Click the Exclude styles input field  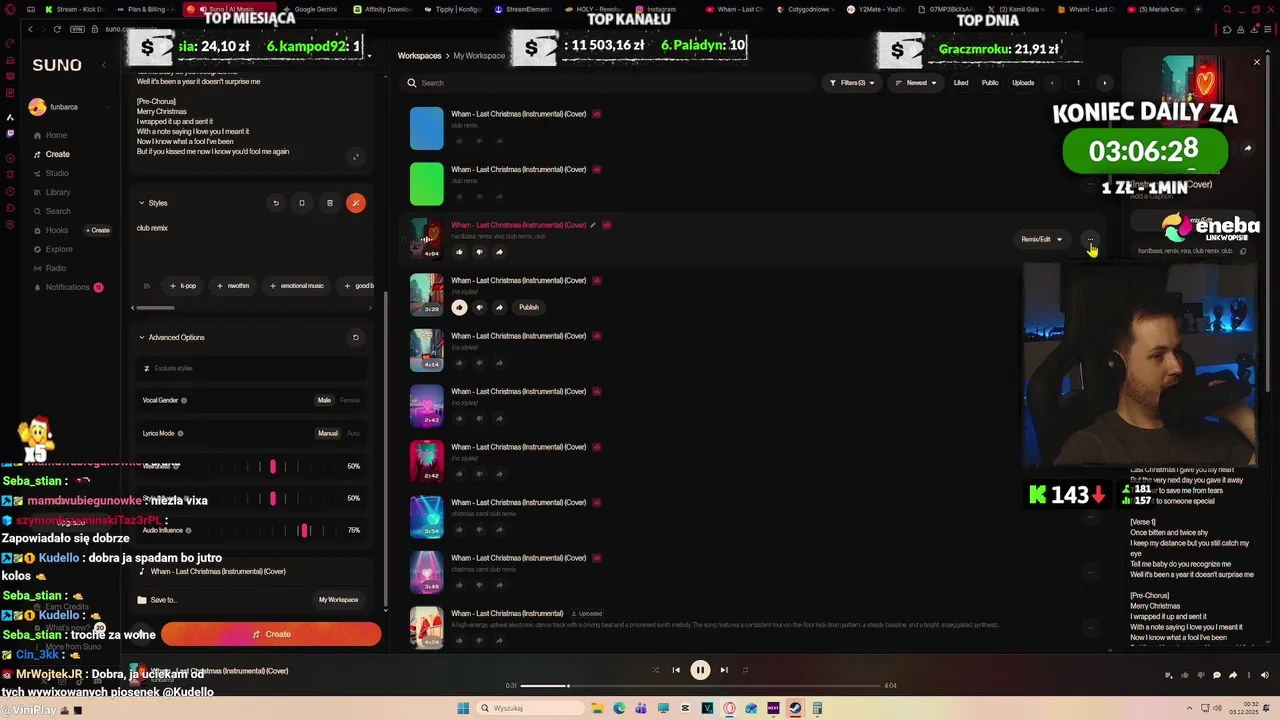252,368
